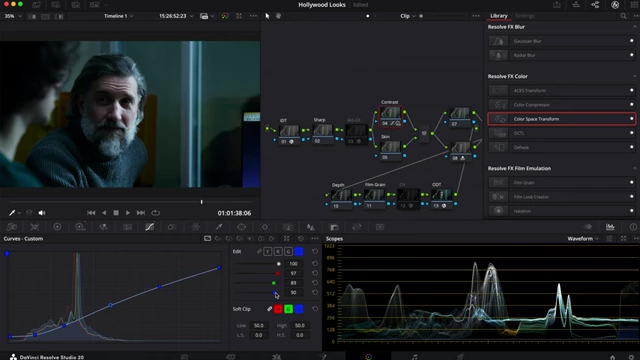Open the Key palette

click(334, 227)
